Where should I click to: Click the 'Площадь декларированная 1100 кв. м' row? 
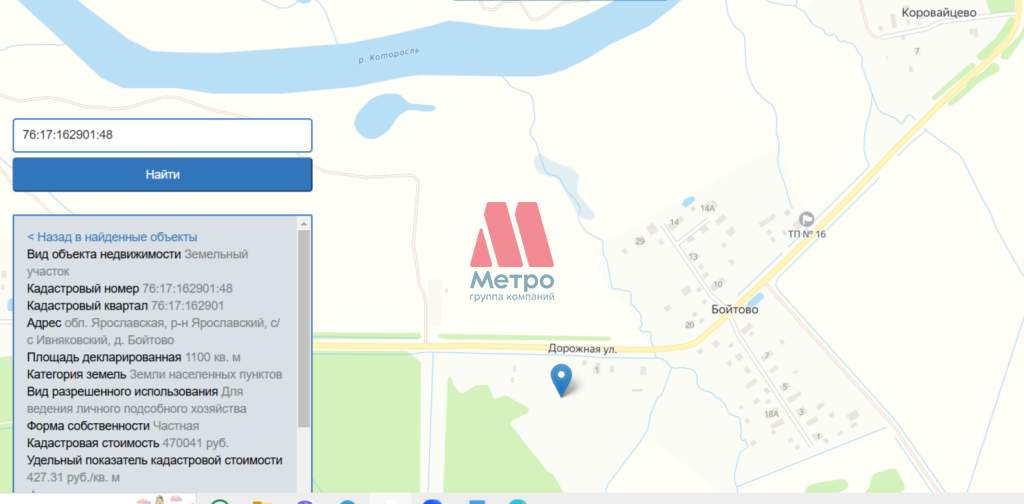pos(134,357)
